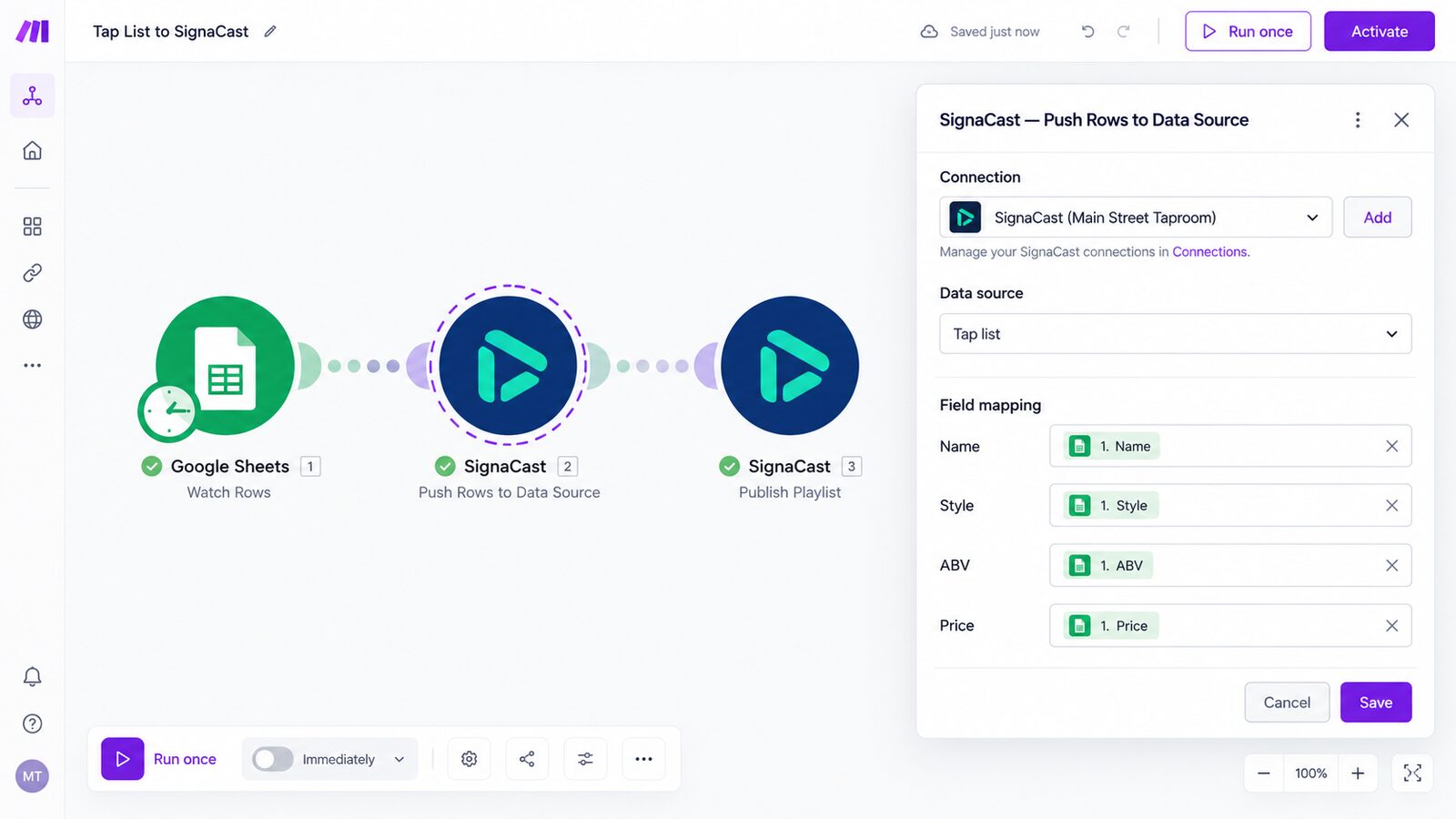Open the Data source Tap list dropdown
Image resolution: width=1456 pixels, height=819 pixels.
(x=1176, y=334)
